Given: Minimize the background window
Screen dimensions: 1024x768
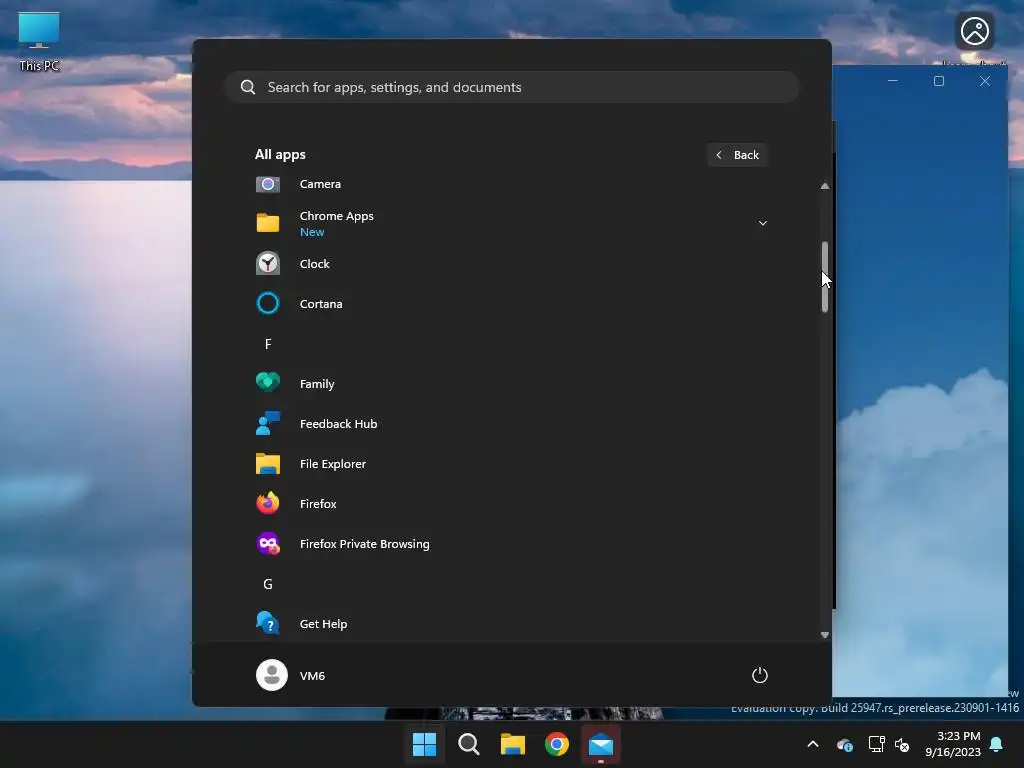Looking at the screenshot, I should pos(893,81).
